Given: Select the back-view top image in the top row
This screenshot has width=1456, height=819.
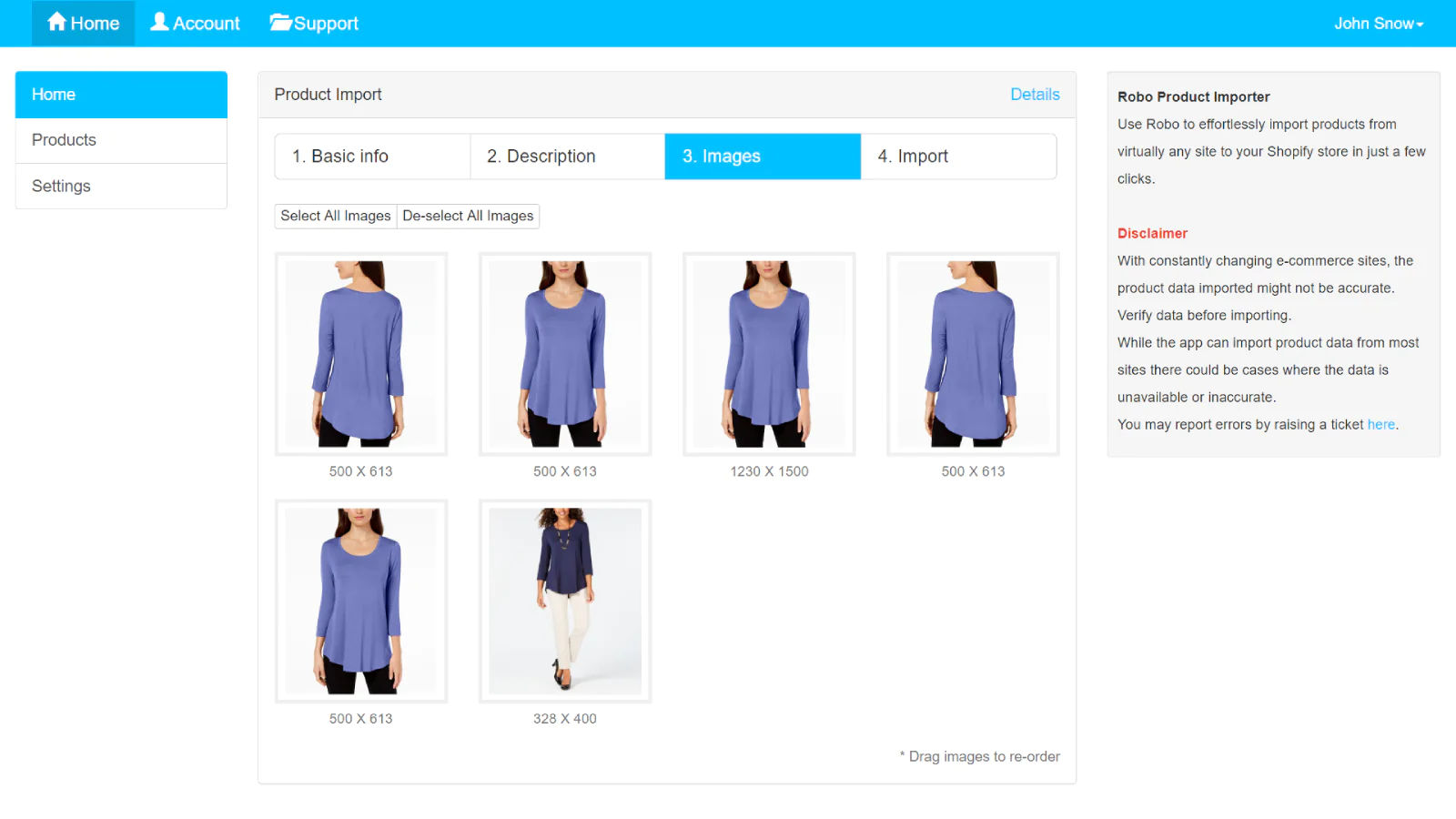Looking at the screenshot, I should [x=973, y=354].
